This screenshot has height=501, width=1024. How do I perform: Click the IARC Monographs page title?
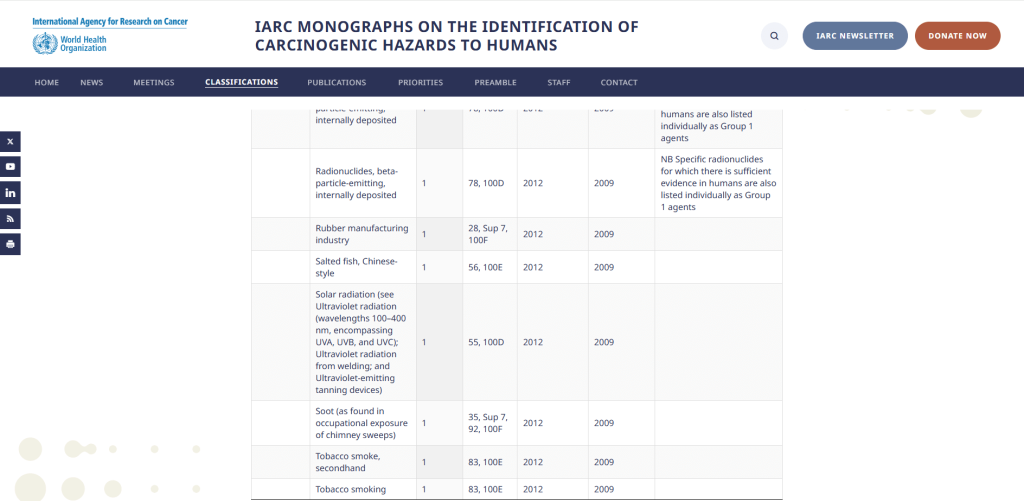pos(446,36)
